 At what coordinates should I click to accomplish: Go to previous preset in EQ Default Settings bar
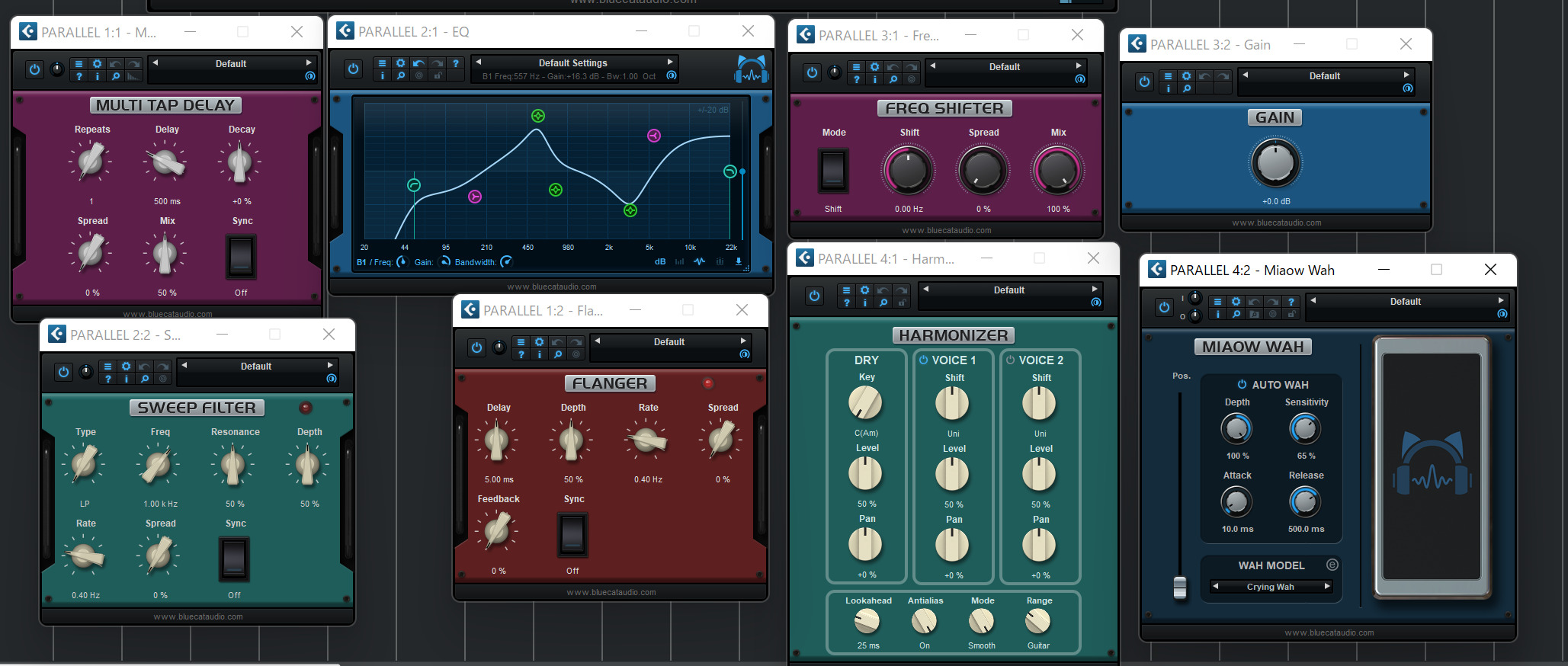pos(479,62)
